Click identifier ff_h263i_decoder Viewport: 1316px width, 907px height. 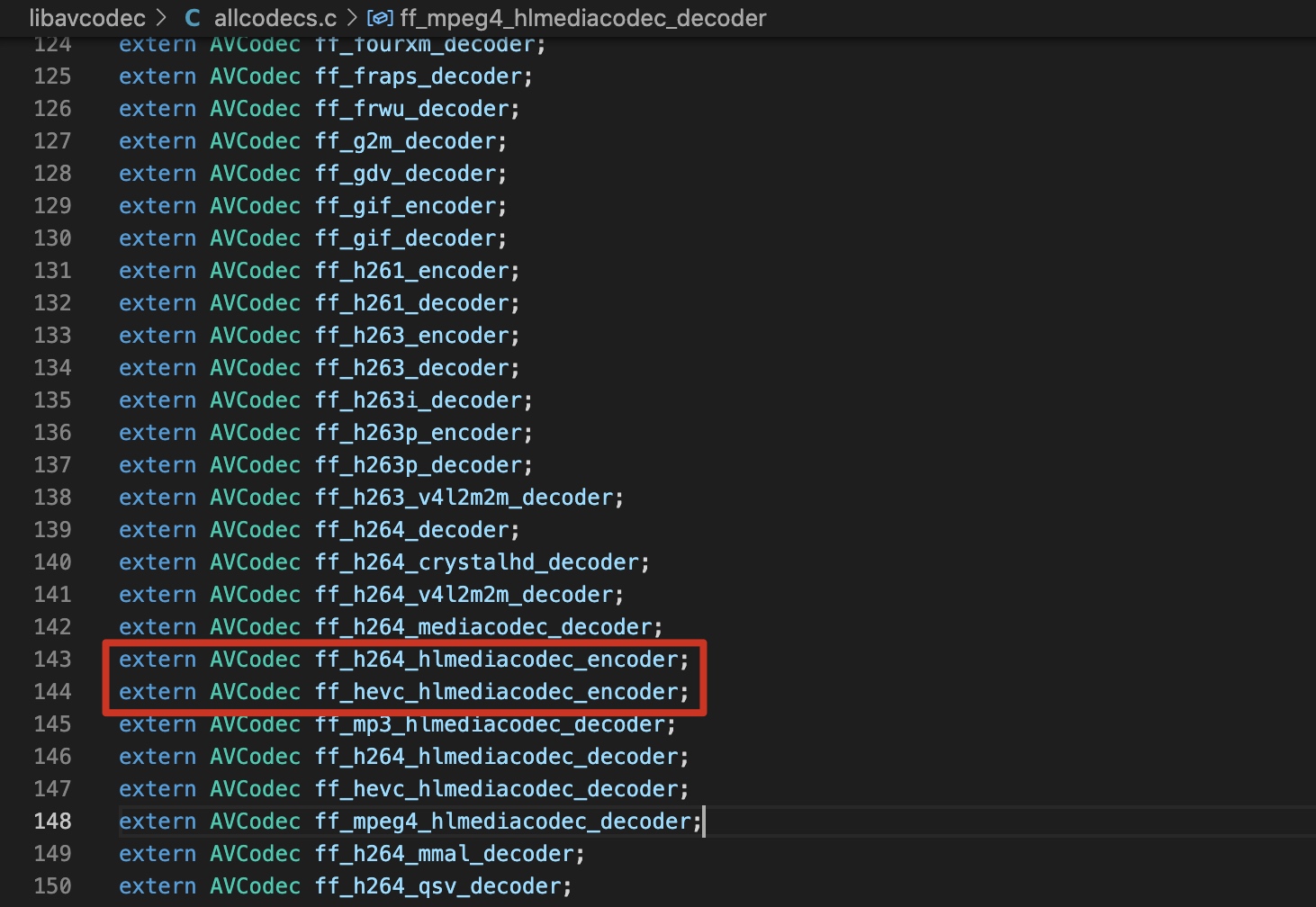pyautogui.click(x=419, y=400)
